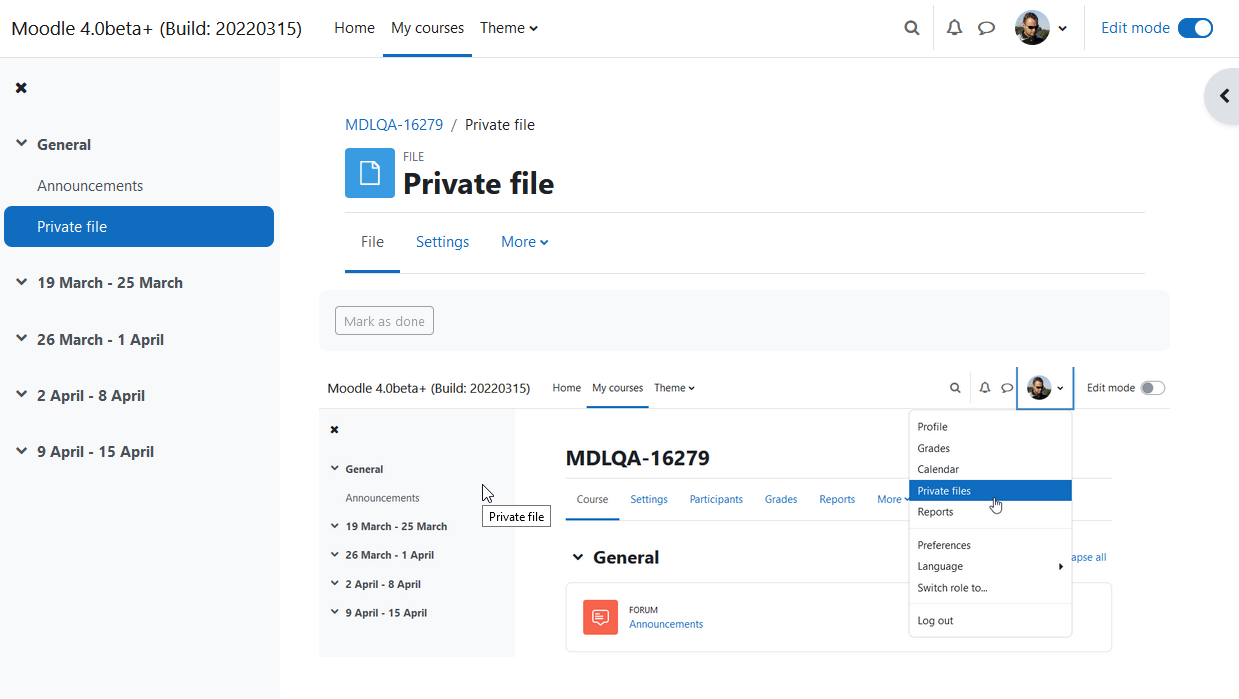1239x699 pixels.
Task: Click the forum icon in embedded screenshot
Action: [600, 617]
